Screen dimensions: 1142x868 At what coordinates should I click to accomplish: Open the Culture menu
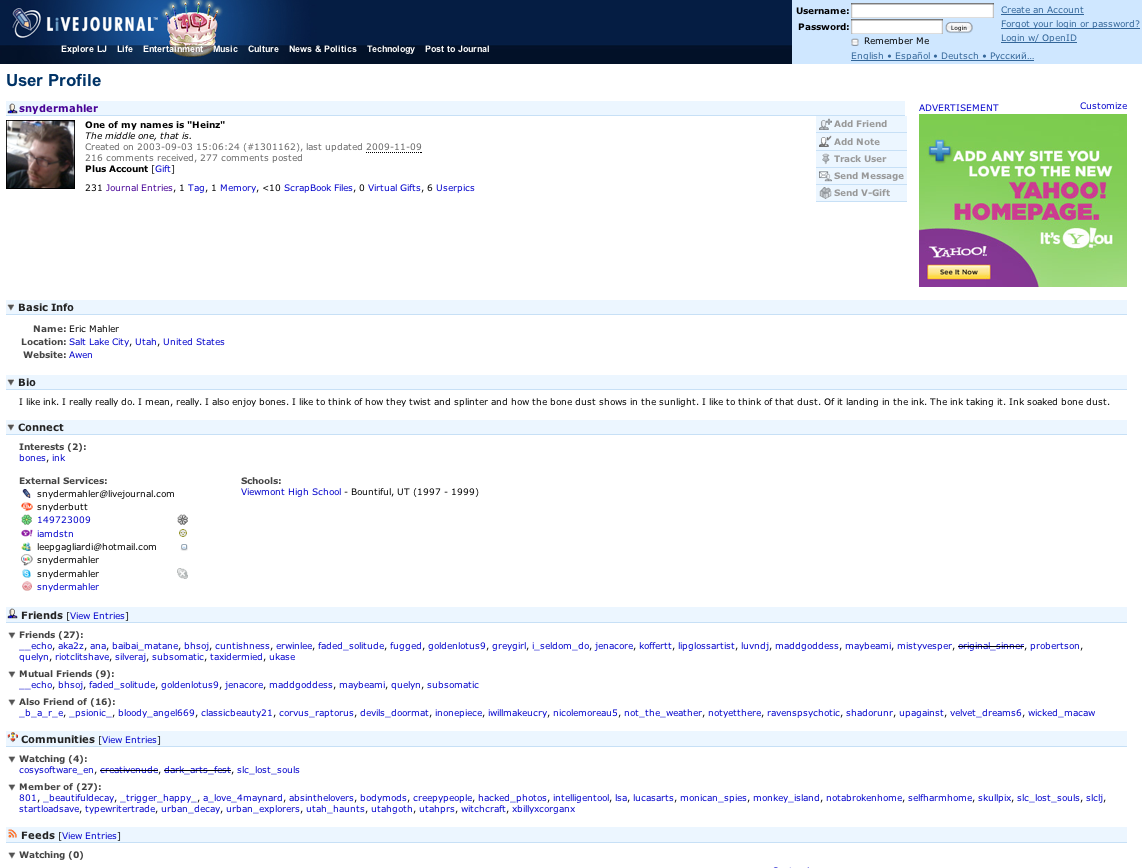click(x=263, y=49)
